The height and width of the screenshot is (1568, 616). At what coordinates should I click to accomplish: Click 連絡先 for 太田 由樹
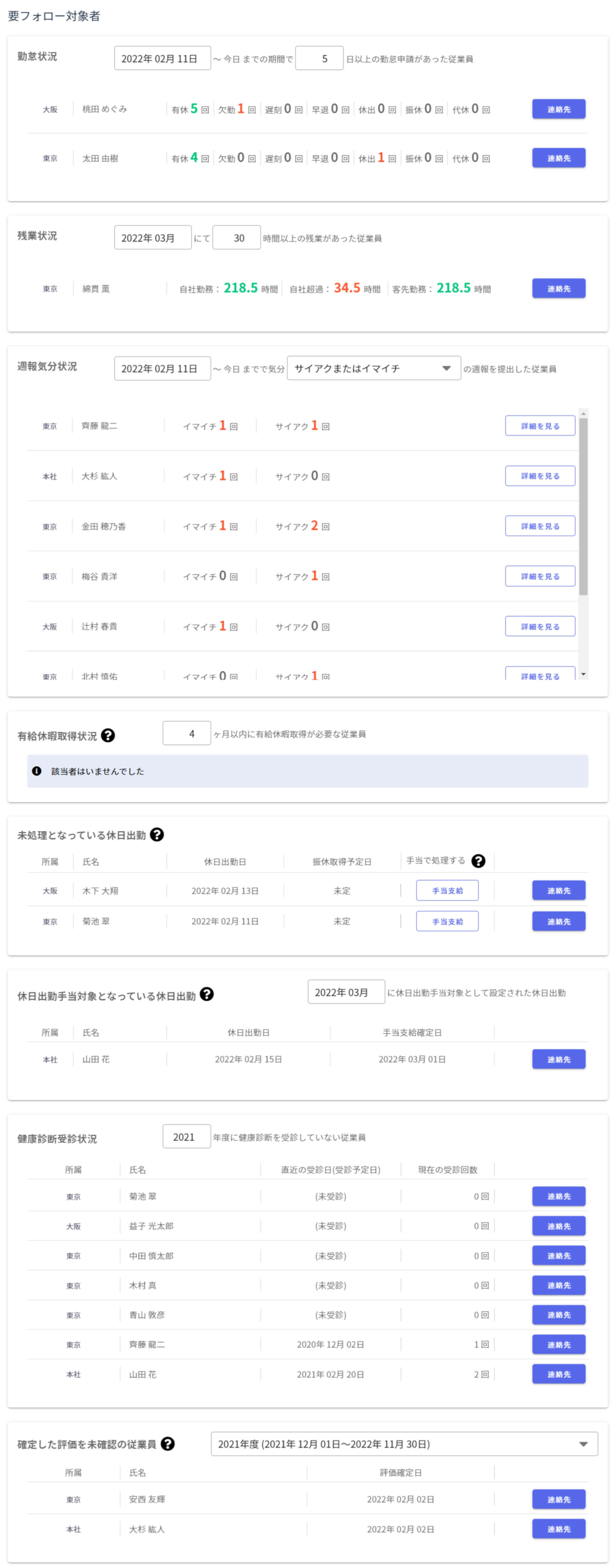[x=559, y=158]
